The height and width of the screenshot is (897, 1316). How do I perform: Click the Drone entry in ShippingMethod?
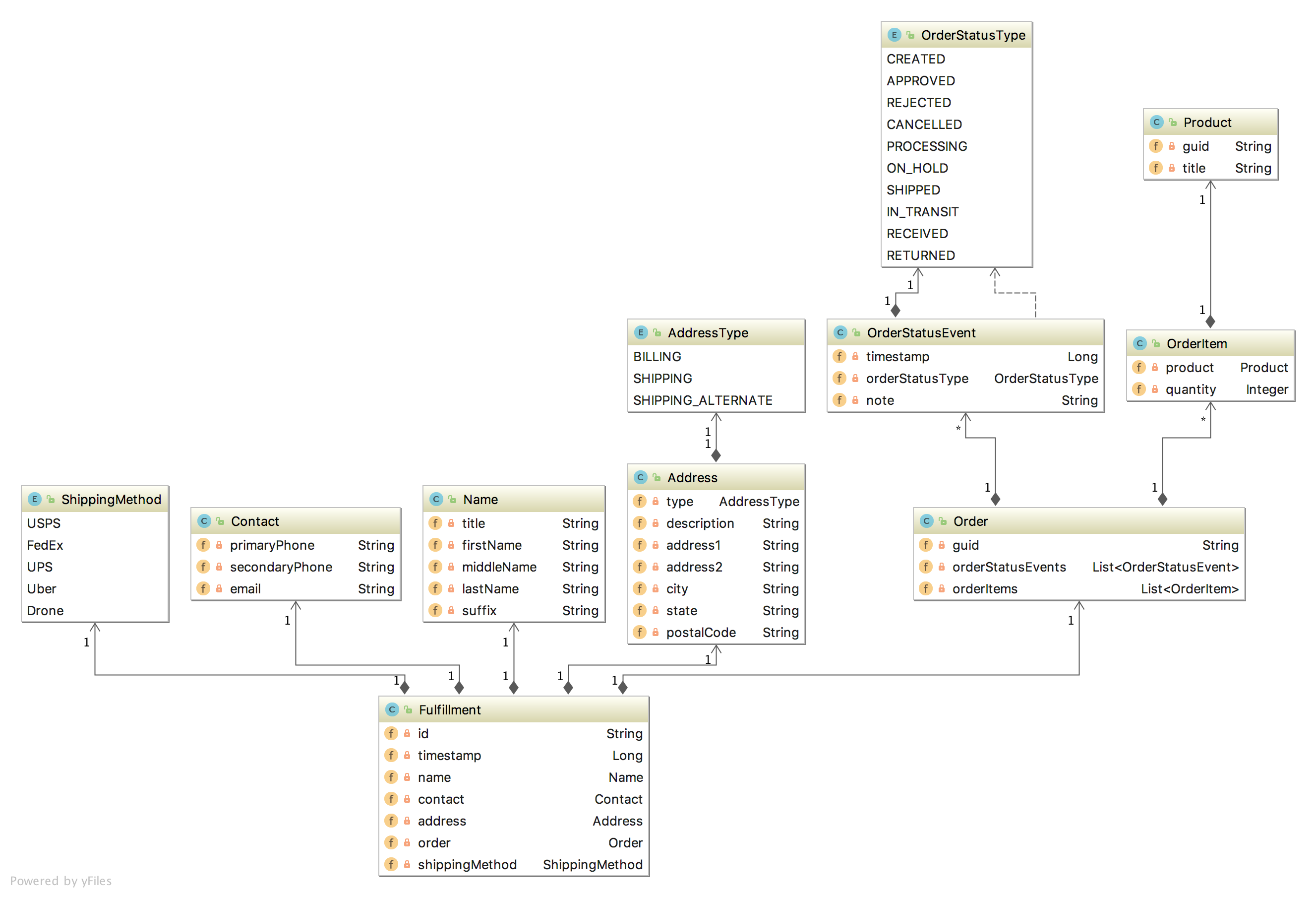click(45, 611)
